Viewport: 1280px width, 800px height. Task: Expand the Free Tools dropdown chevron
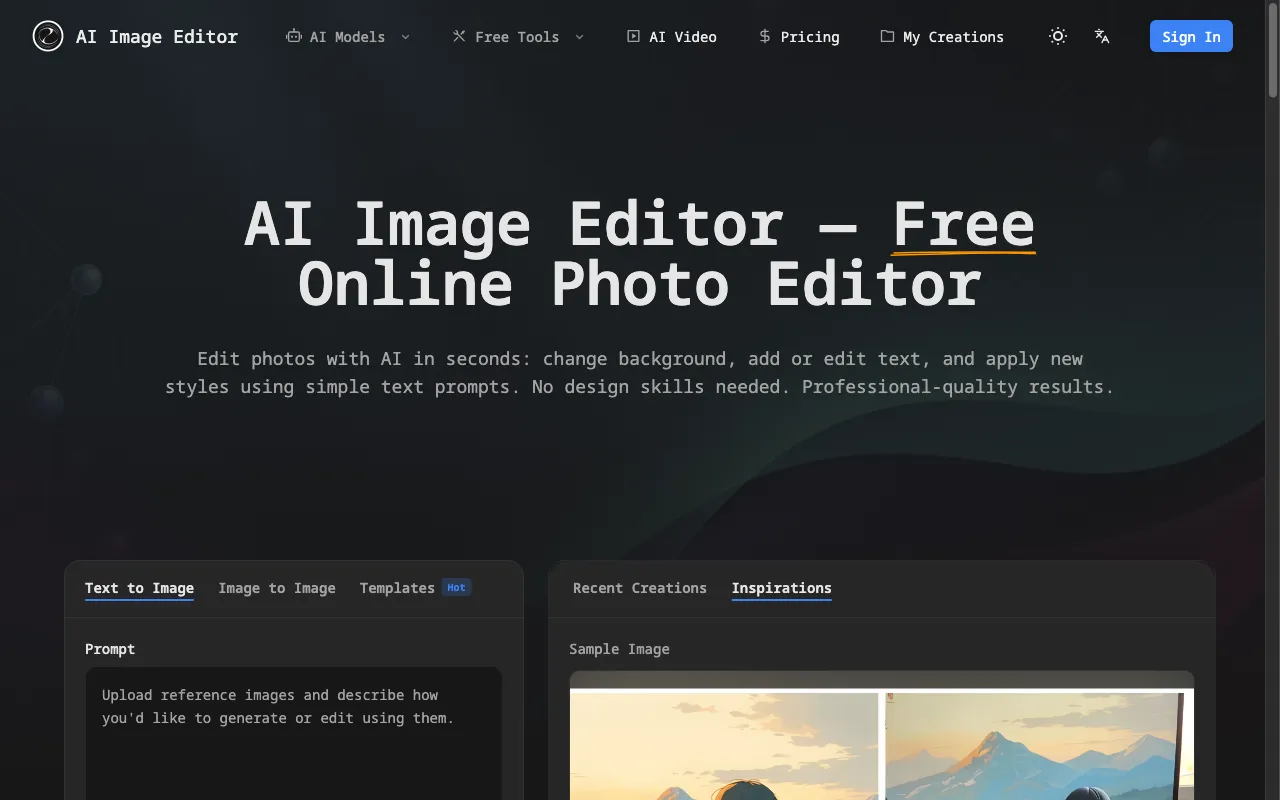(x=579, y=37)
